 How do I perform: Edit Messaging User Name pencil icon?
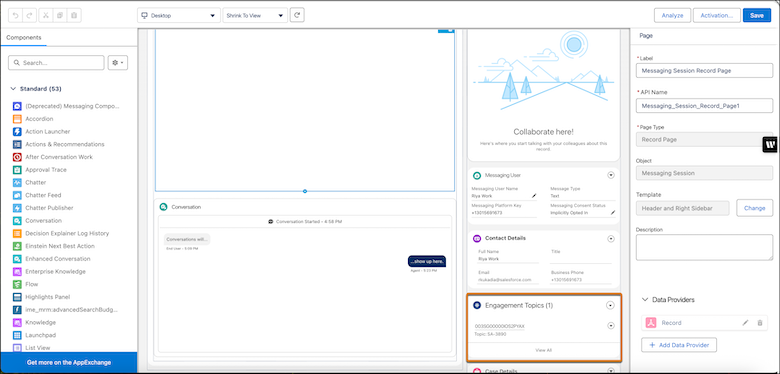click(534, 196)
